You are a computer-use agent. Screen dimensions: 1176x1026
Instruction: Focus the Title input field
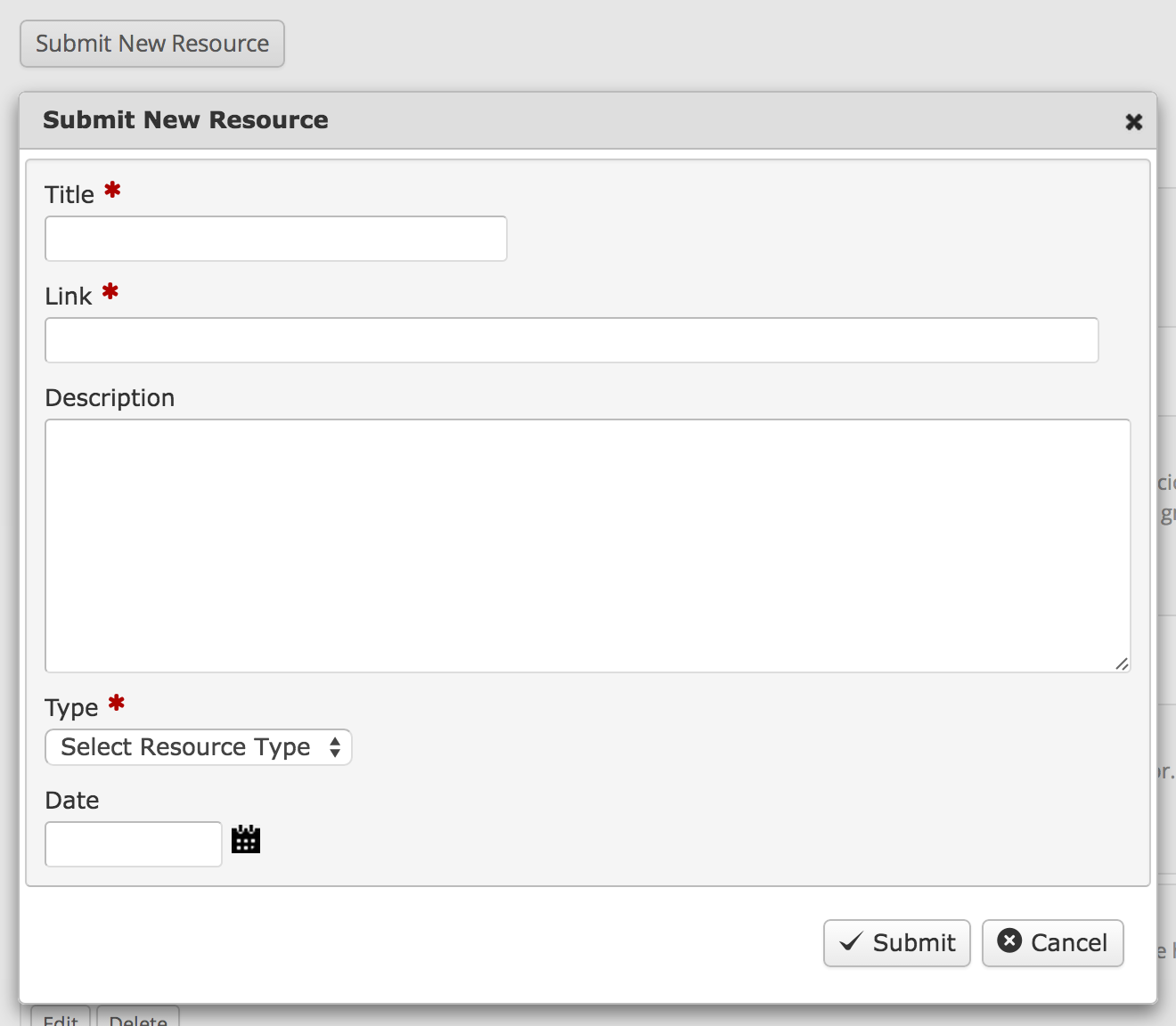276,239
